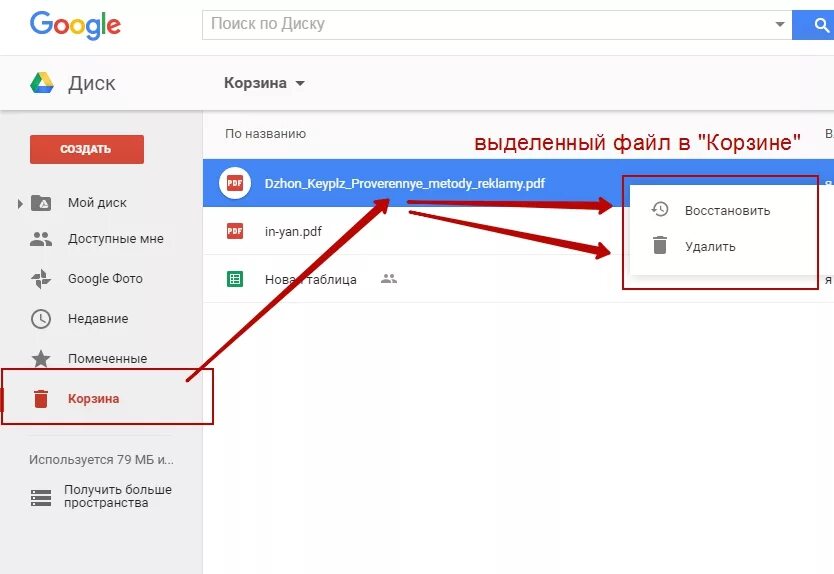Click the Google logo
The height and width of the screenshot is (574, 834).
click(75, 26)
